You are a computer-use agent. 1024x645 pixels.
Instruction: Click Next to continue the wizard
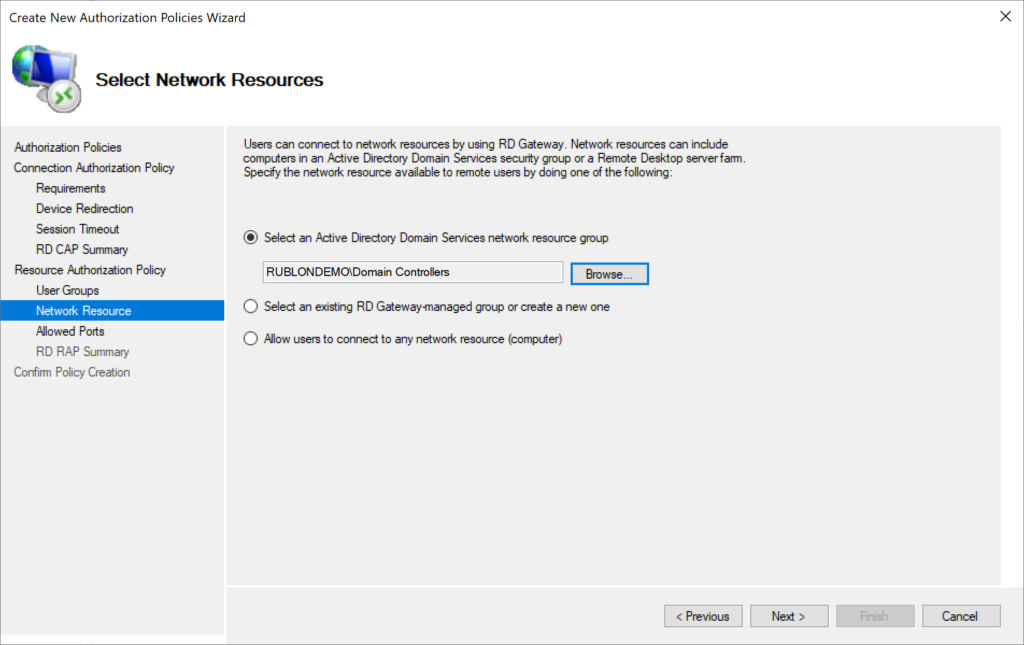[788, 615]
